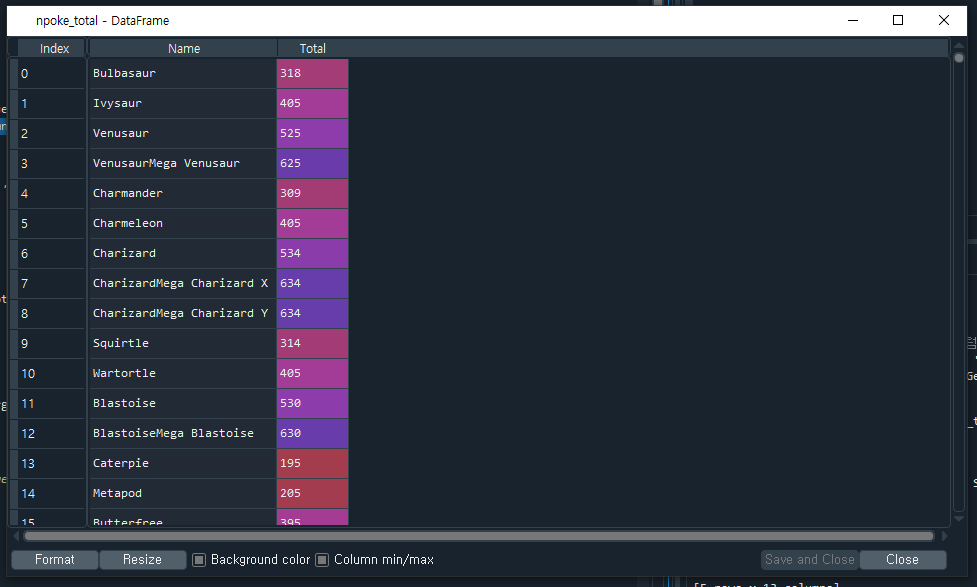The width and height of the screenshot is (977, 587).
Task: Click the Format button
Action: click(x=55, y=560)
